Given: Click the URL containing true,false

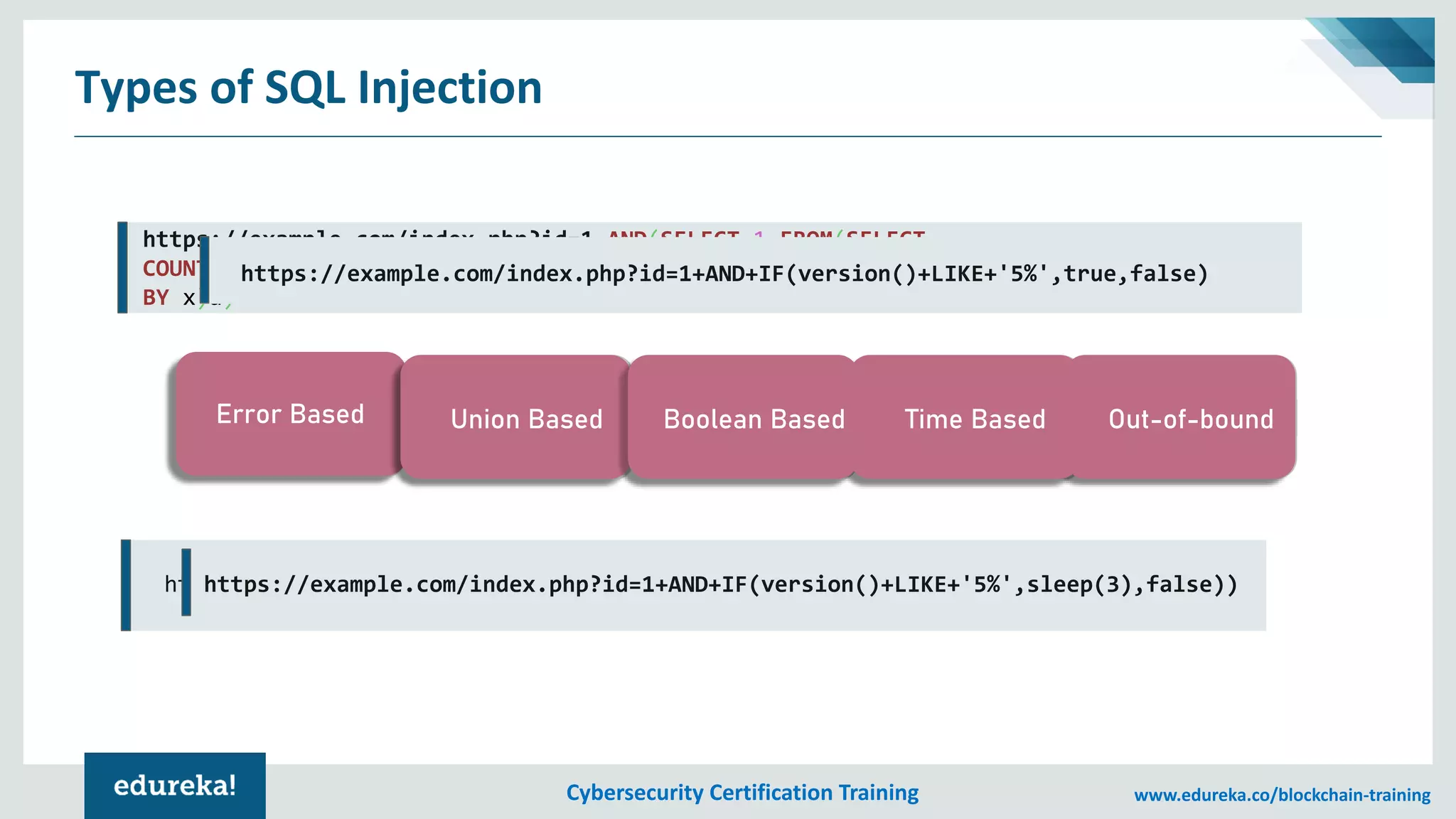Looking at the screenshot, I should tap(724, 274).
